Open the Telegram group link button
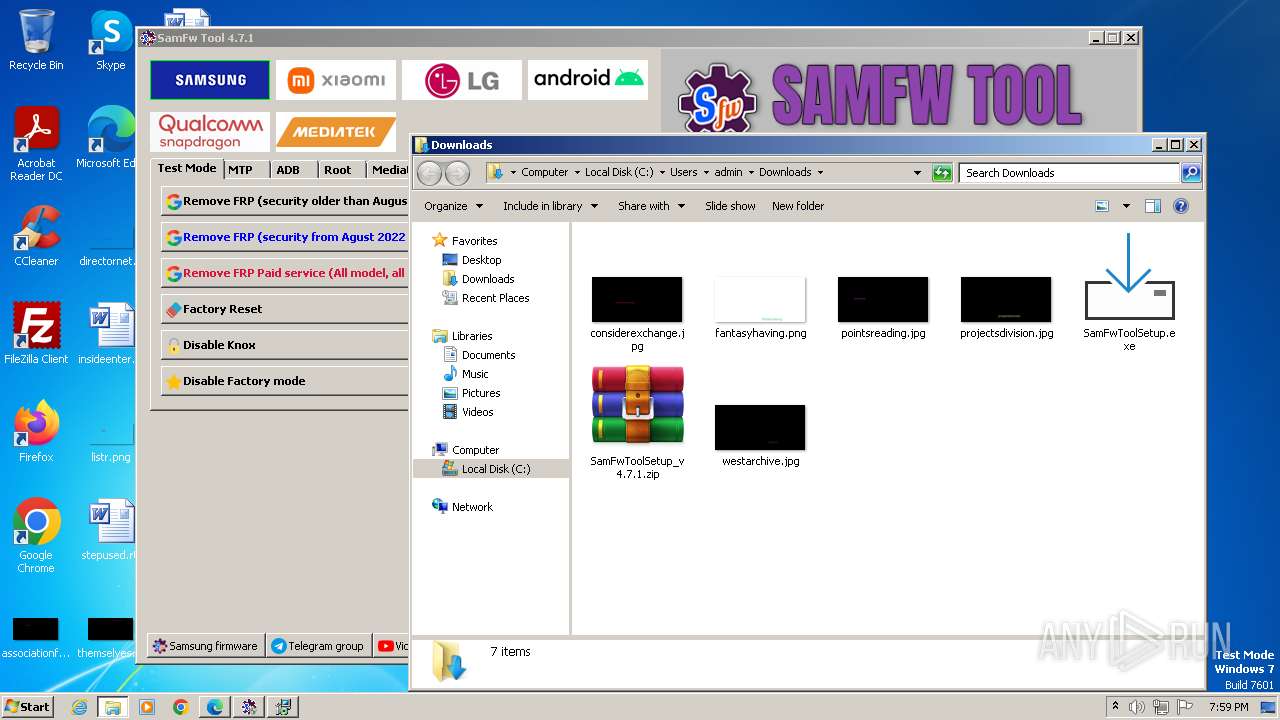The width and height of the screenshot is (1280, 720). click(x=319, y=646)
